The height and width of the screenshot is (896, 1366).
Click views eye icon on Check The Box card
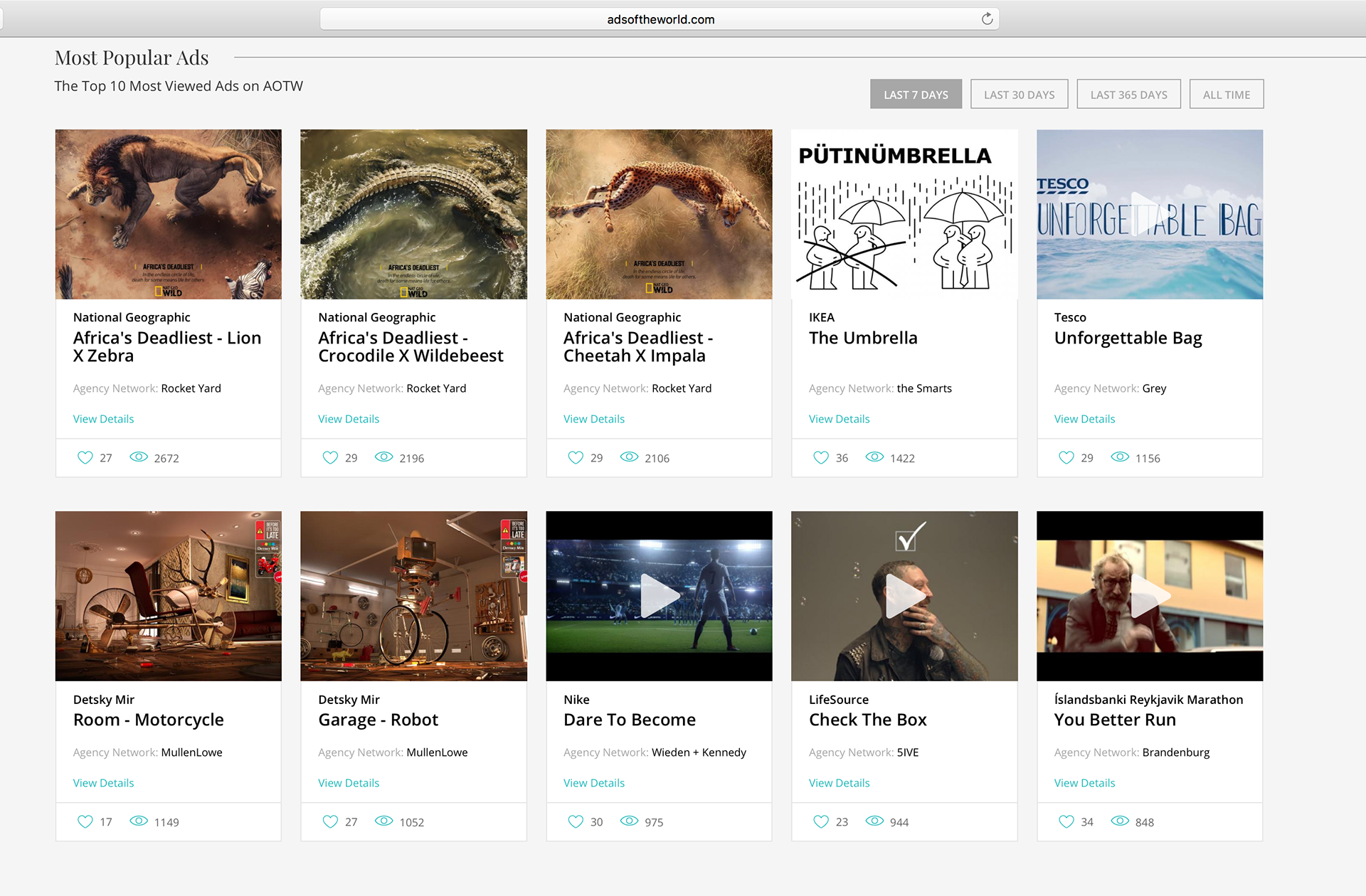[874, 821]
